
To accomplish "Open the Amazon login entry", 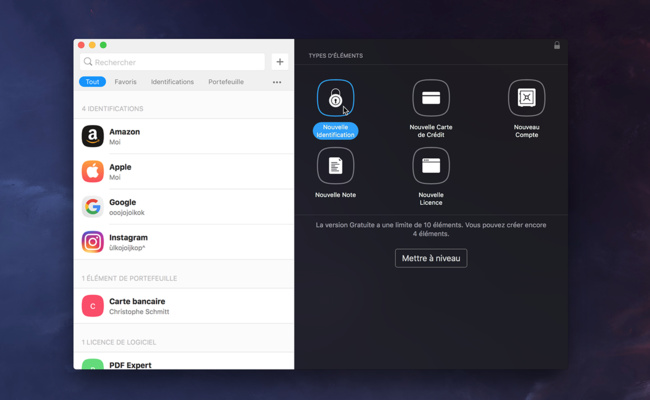I will (x=184, y=136).
